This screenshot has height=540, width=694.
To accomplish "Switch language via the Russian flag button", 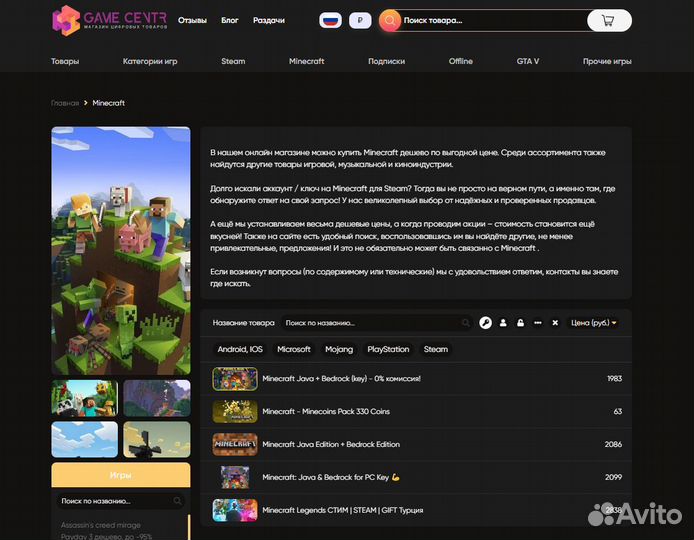I will 330,20.
